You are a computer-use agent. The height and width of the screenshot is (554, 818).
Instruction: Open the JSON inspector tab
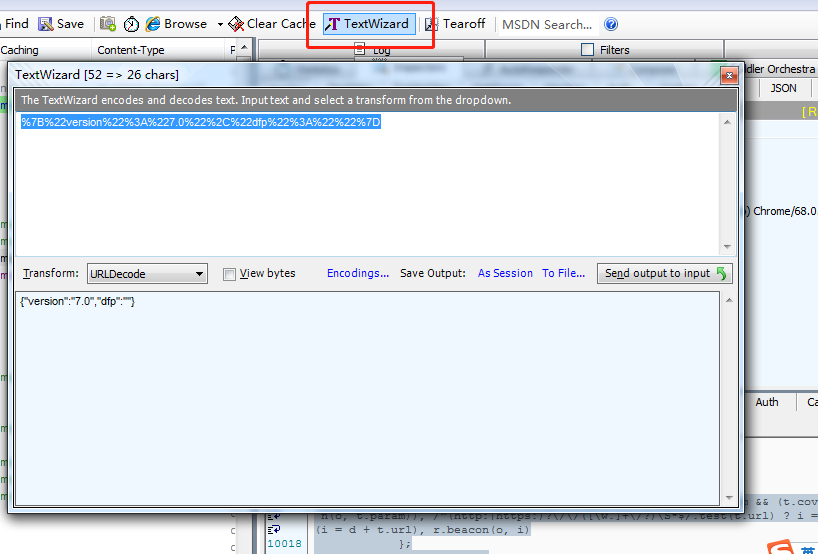(784, 88)
